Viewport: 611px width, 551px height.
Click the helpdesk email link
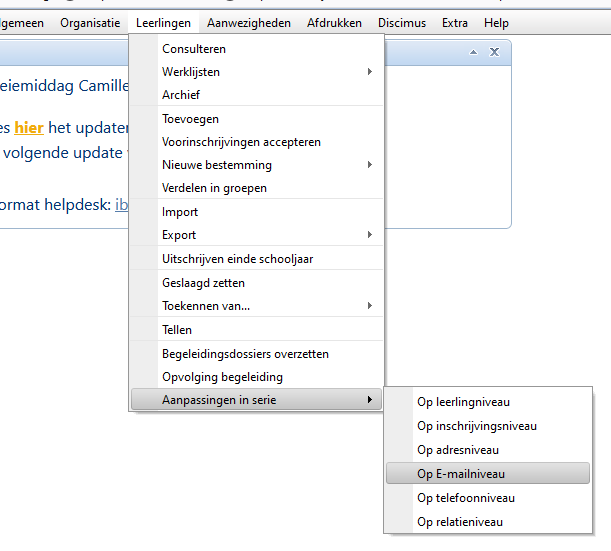122,205
